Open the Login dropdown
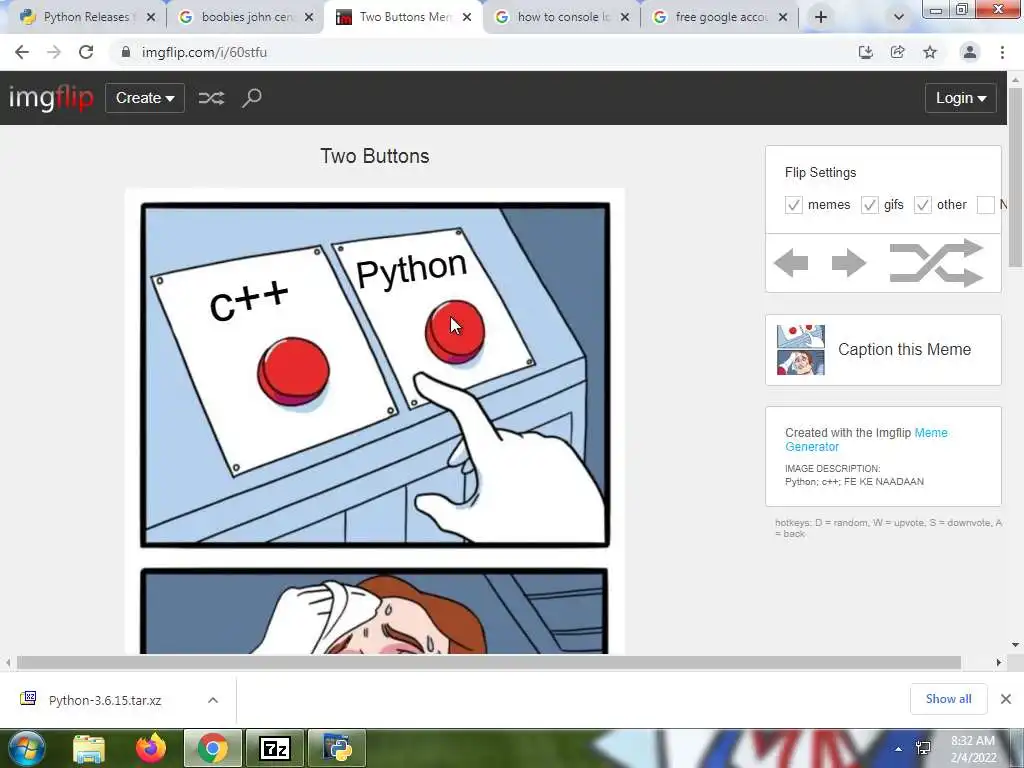The image size is (1024, 768). (x=961, y=98)
